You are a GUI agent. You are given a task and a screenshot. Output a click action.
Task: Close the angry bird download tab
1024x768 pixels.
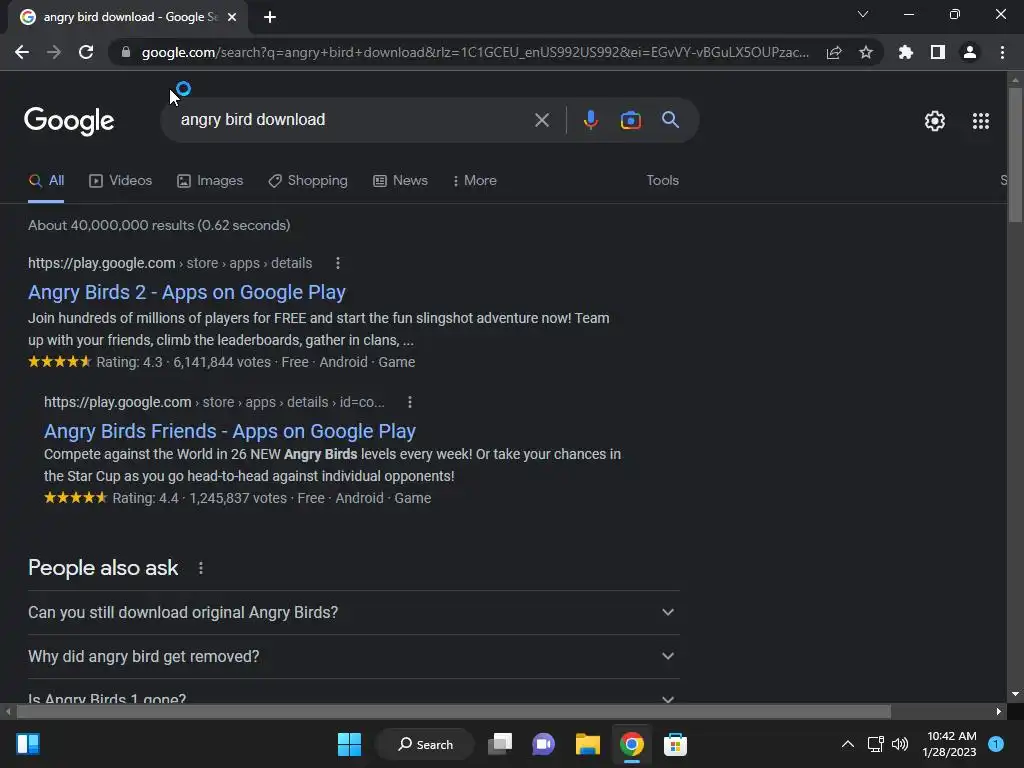(232, 17)
